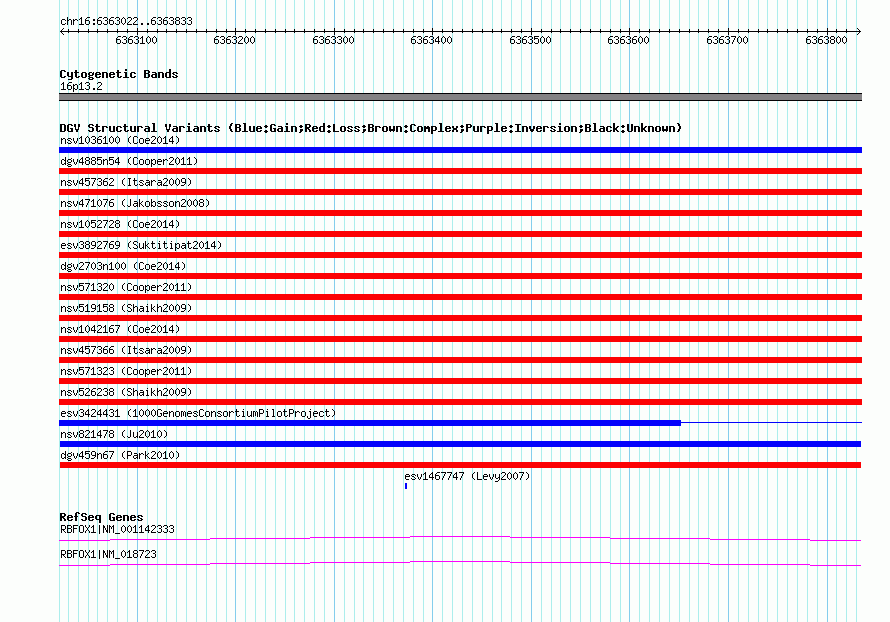Image resolution: width=890 pixels, height=622 pixels.
Task: Click the 6363300 ruler position label
Action: coord(333,40)
